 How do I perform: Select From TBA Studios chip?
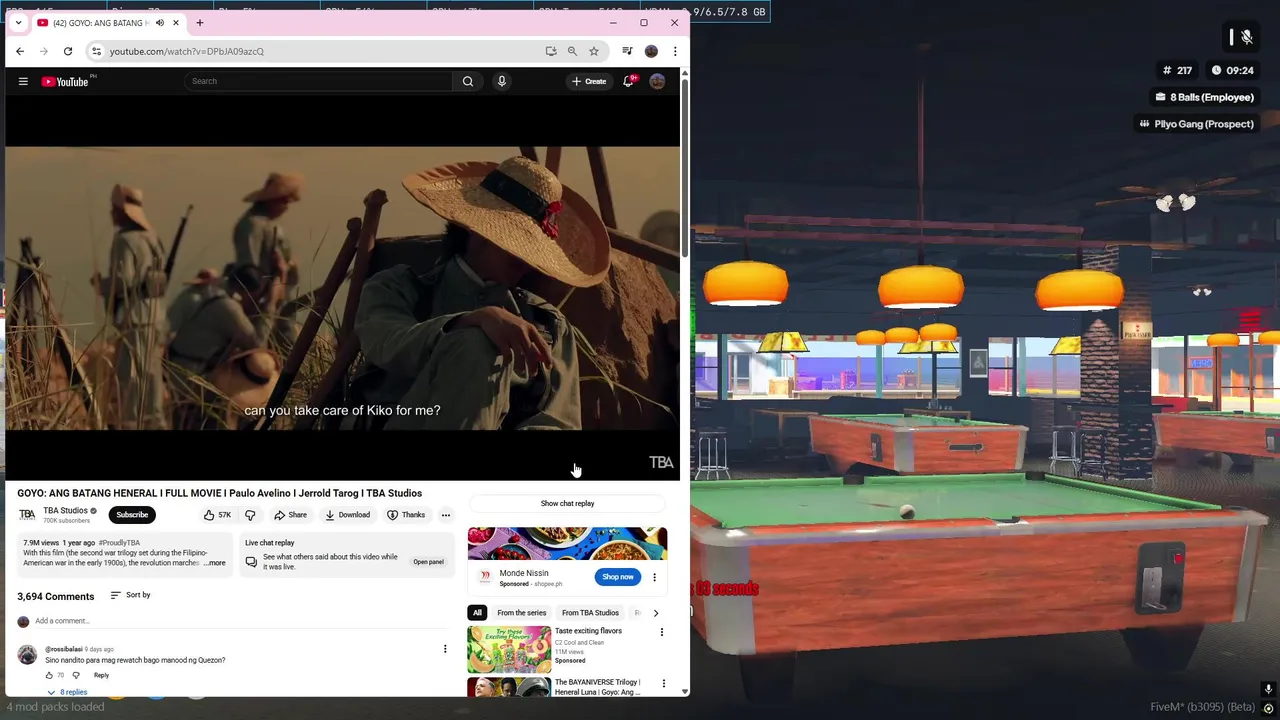point(590,613)
